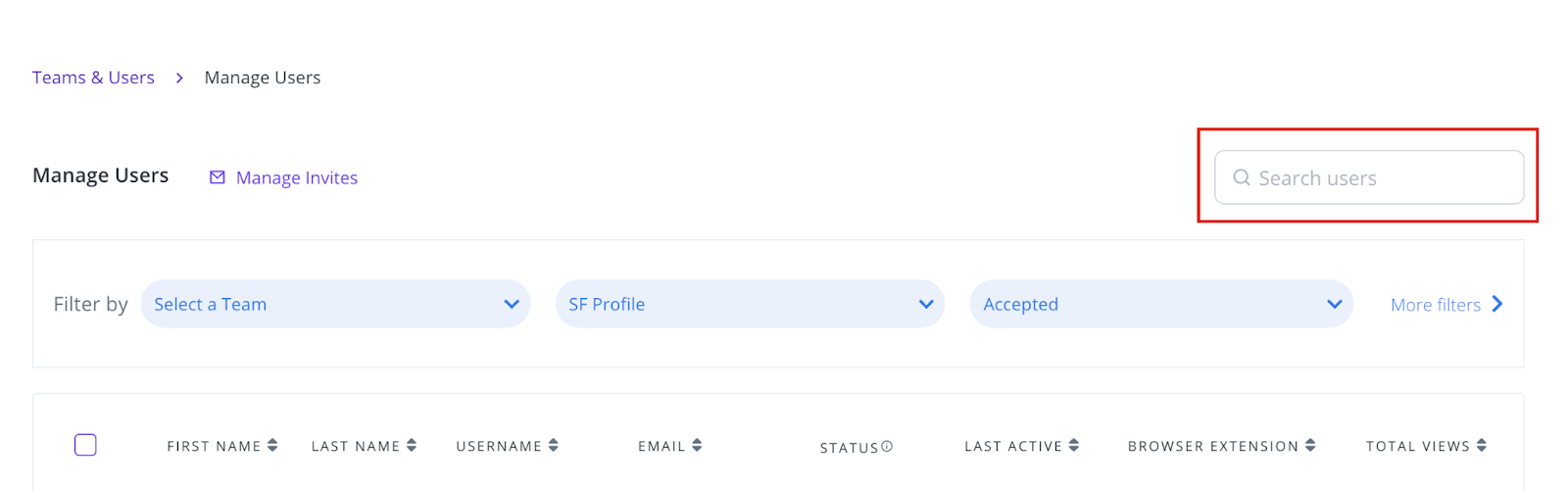Tick the select-all users checkbox
Screen dimensions: 1568x491
[85, 445]
